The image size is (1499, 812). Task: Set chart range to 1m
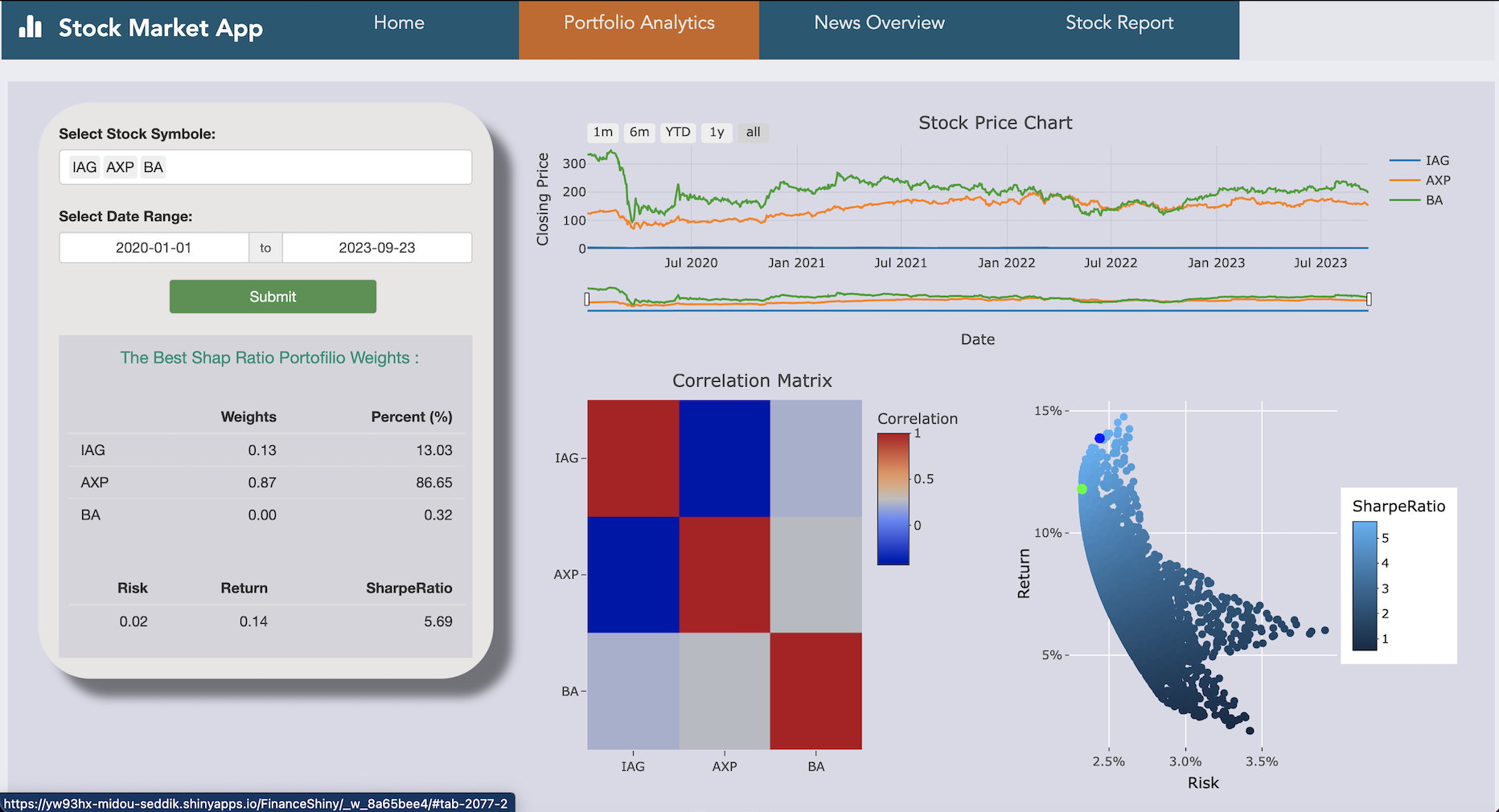pos(603,132)
